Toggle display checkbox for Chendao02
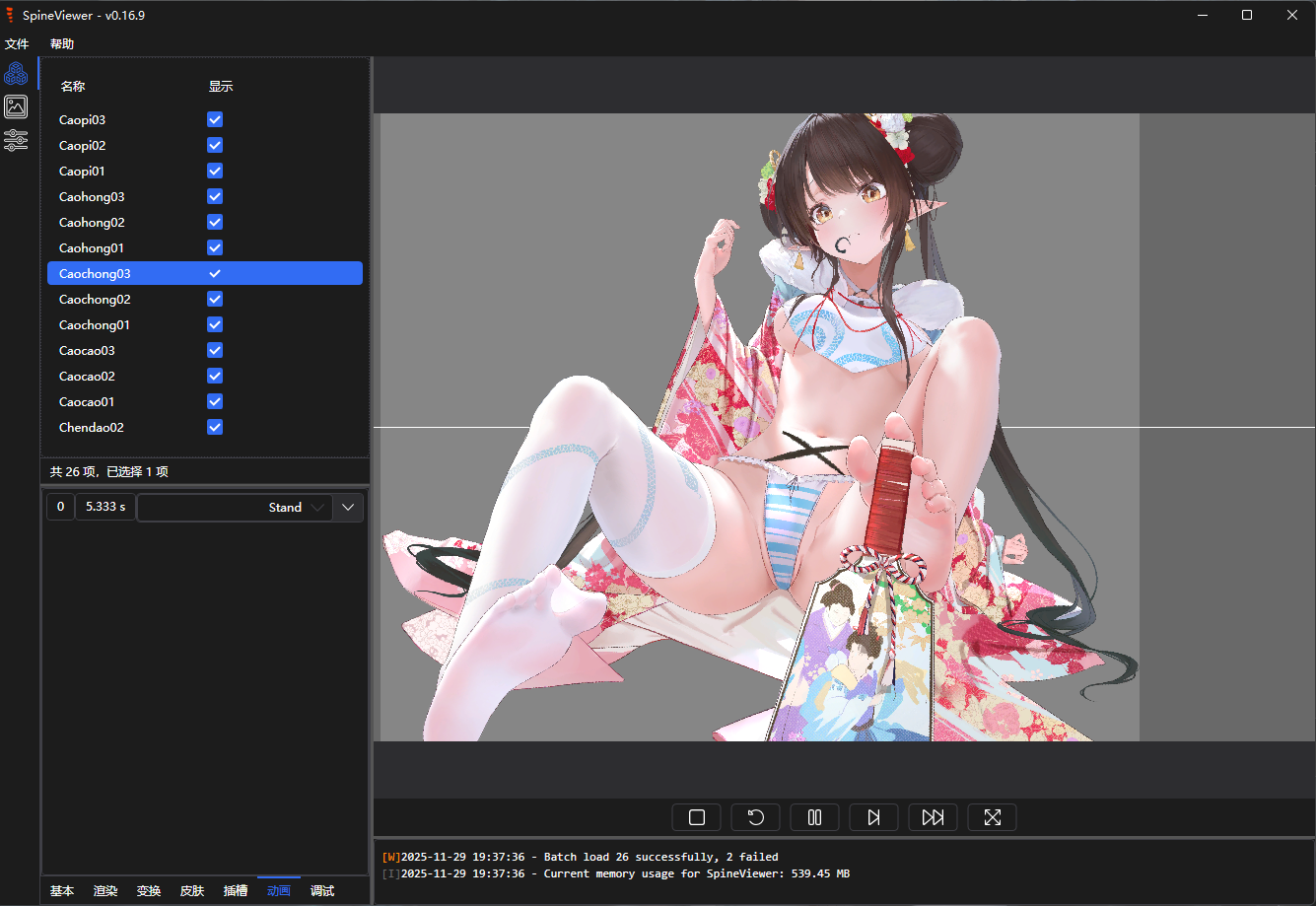The width and height of the screenshot is (1316, 906). pos(215,427)
